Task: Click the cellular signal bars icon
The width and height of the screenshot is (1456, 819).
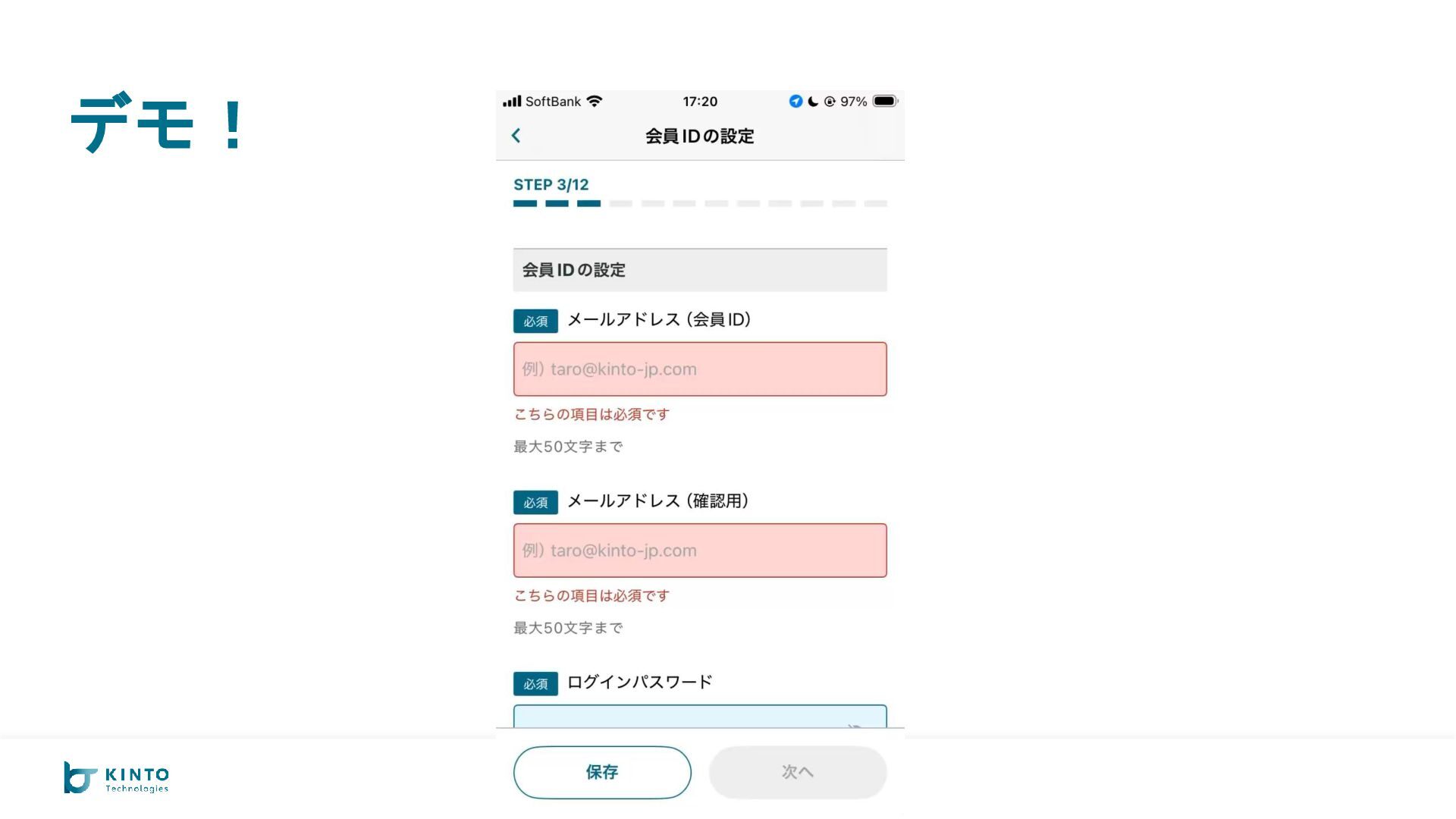Action: [x=512, y=102]
